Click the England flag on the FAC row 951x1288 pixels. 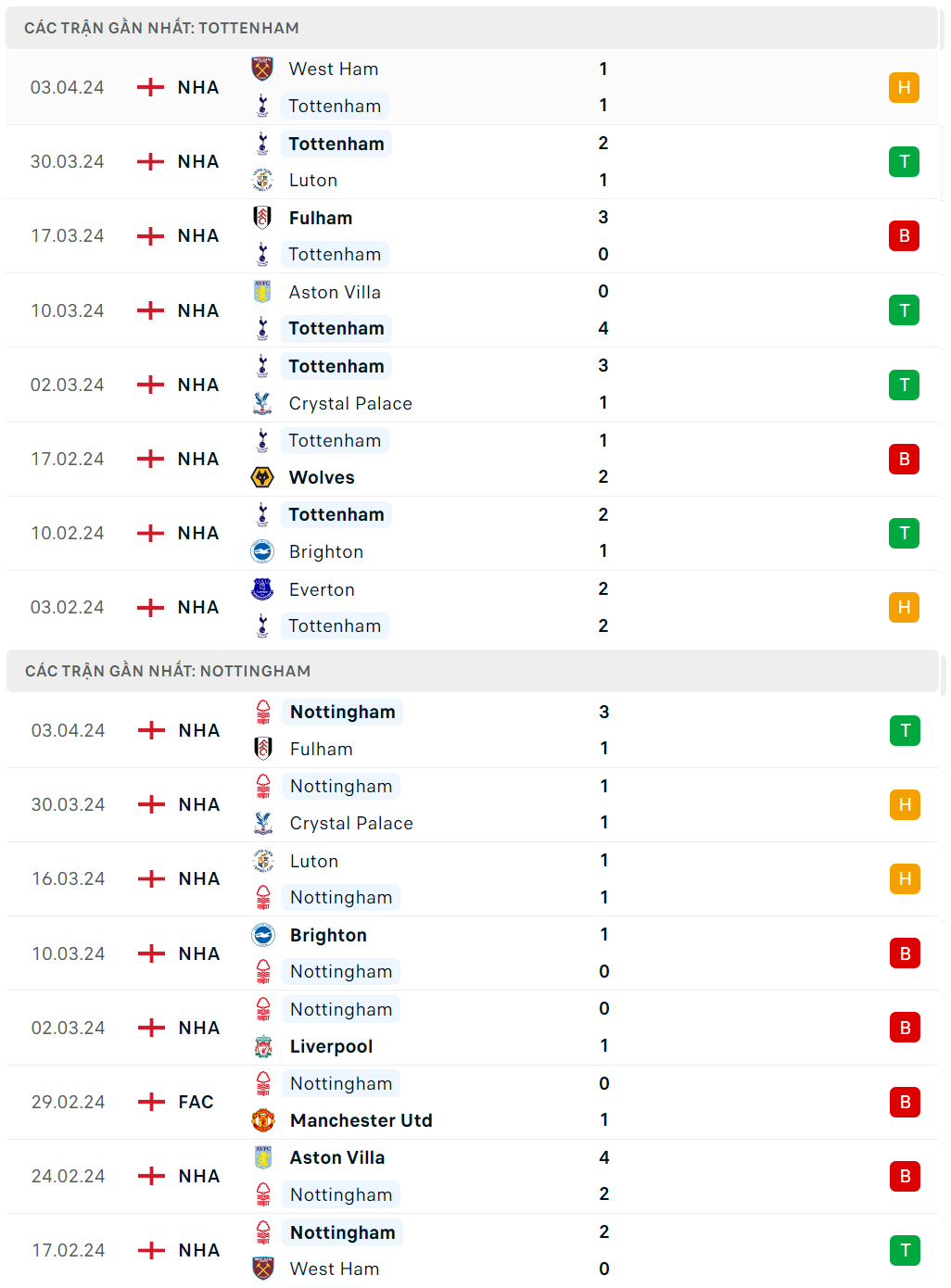[151, 1102]
